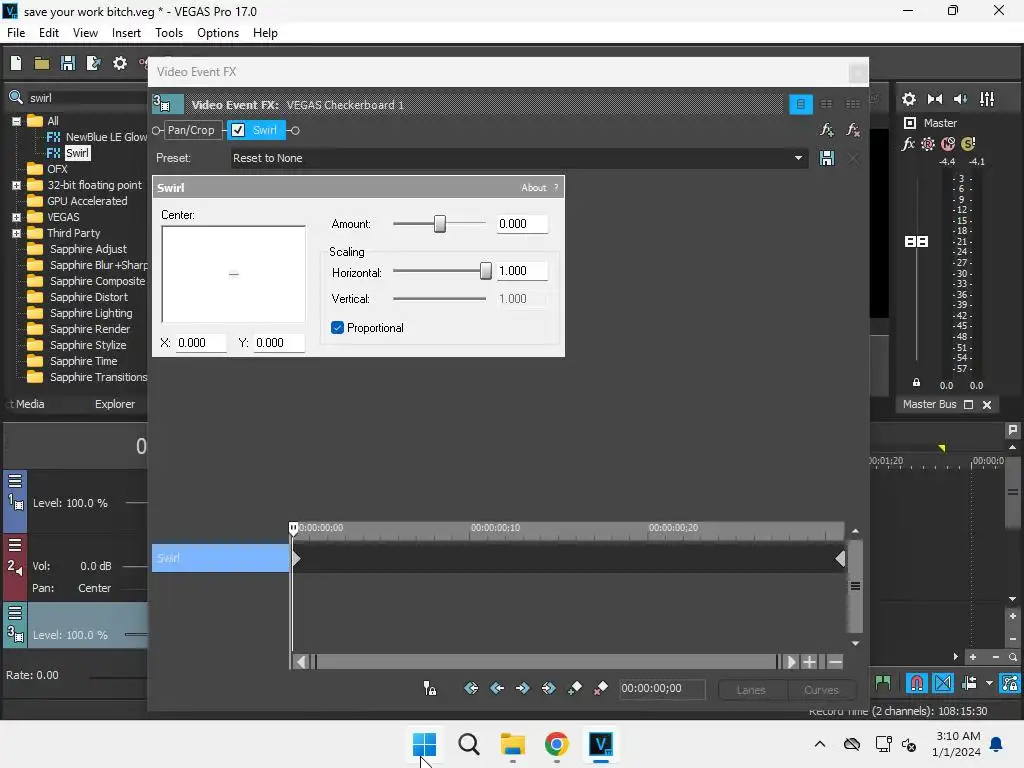The width and height of the screenshot is (1024, 768).
Task: Open the Windows Start menu
Action: tap(424, 744)
